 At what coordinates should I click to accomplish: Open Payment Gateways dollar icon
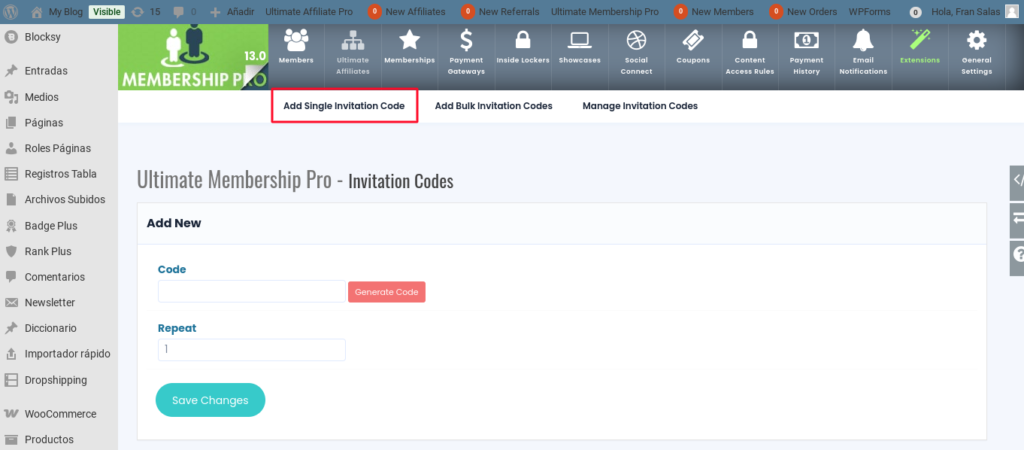466,40
